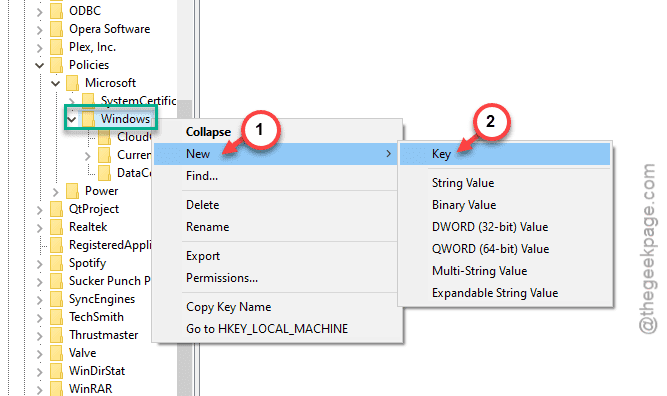Select the Windows key label

tap(125, 119)
